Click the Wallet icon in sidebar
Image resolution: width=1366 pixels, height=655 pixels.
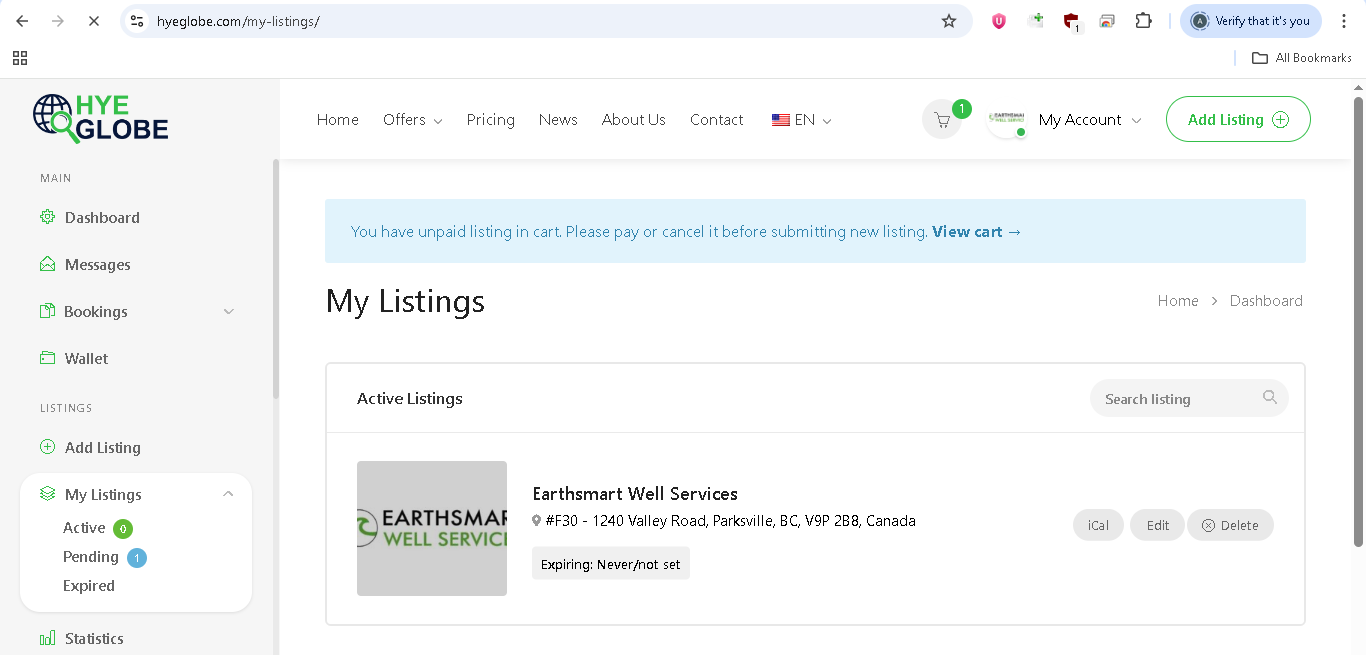click(47, 358)
